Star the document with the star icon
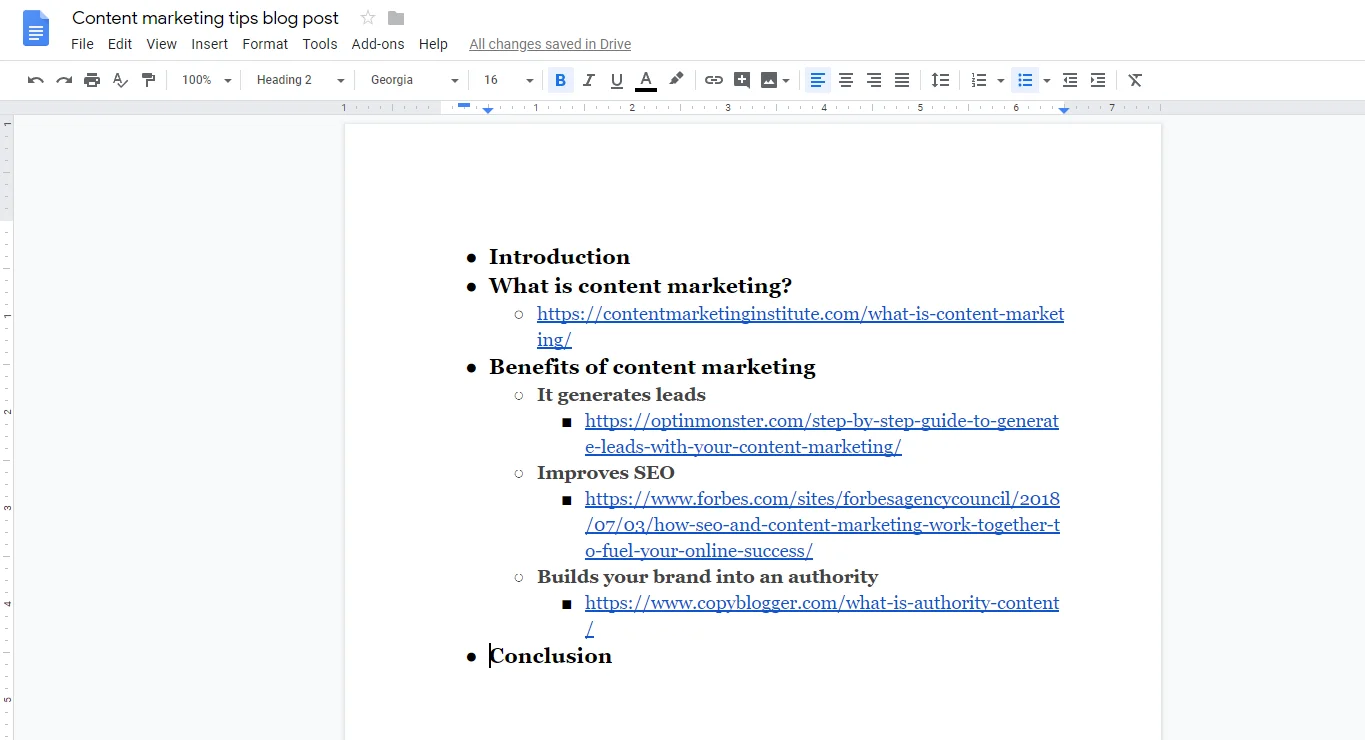The width and height of the screenshot is (1365, 740). click(368, 18)
